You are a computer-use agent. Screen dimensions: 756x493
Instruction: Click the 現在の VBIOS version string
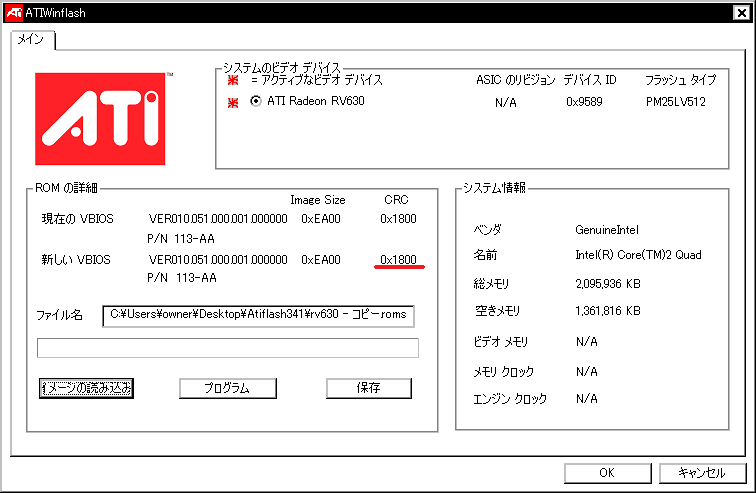(x=218, y=219)
